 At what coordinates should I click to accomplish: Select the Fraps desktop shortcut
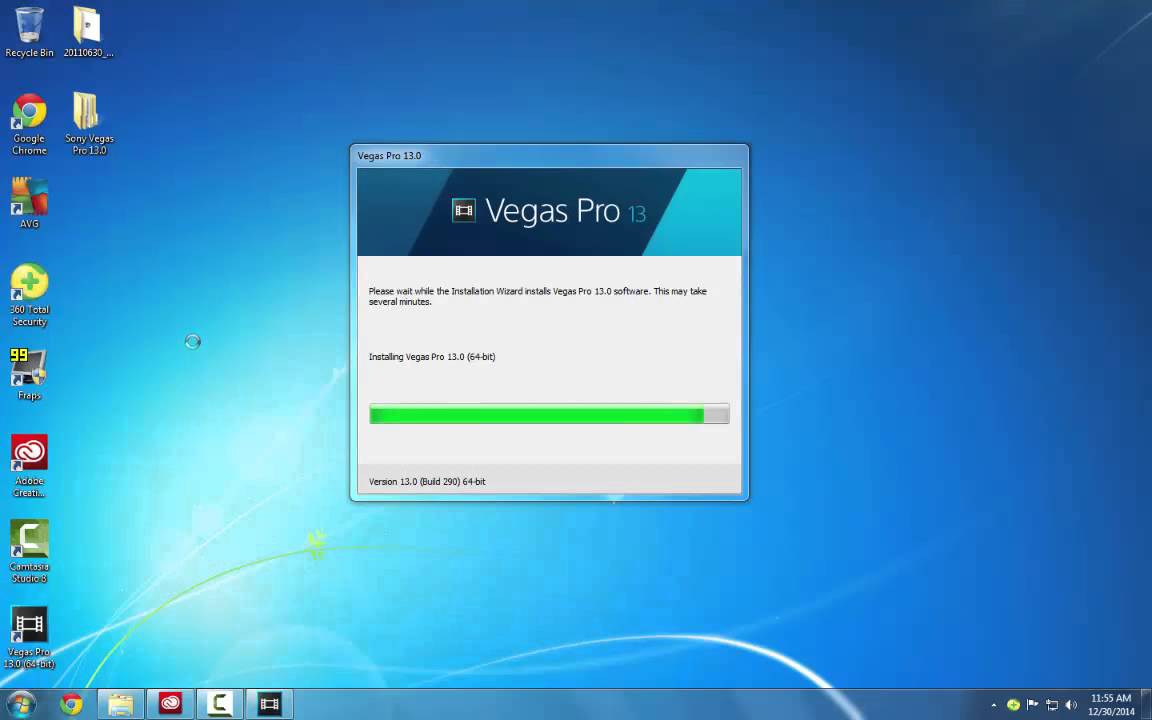(29, 375)
